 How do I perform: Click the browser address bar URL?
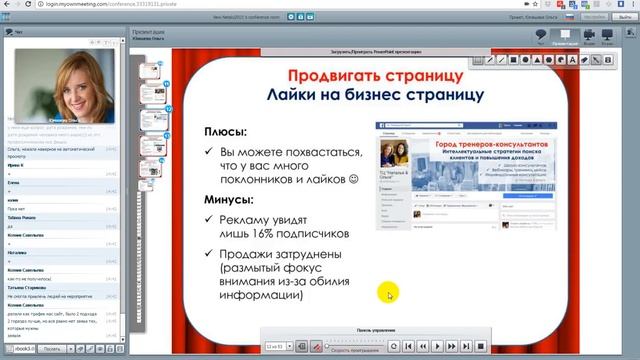tap(111, 4)
